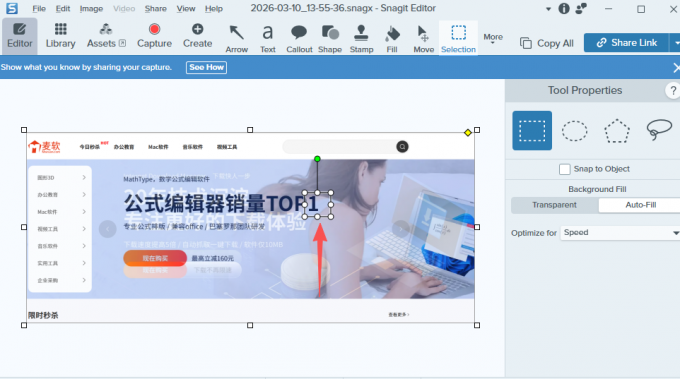This screenshot has width=680, height=379.
Task: Open the title bar dropdown arrow
Action: click(548, 9)
